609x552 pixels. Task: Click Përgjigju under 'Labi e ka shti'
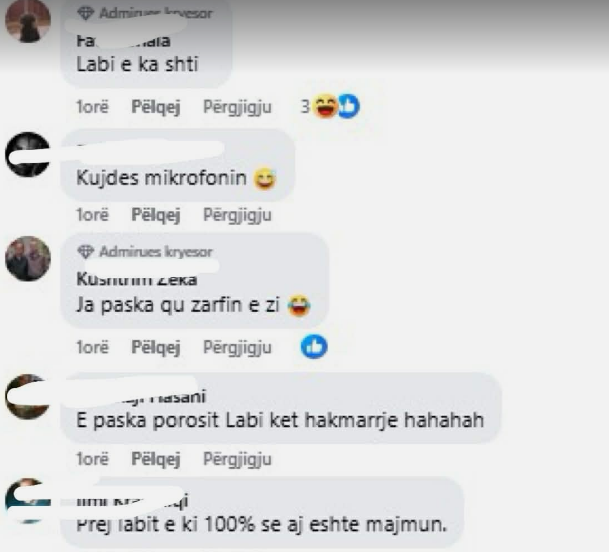(x=237, y=107)
